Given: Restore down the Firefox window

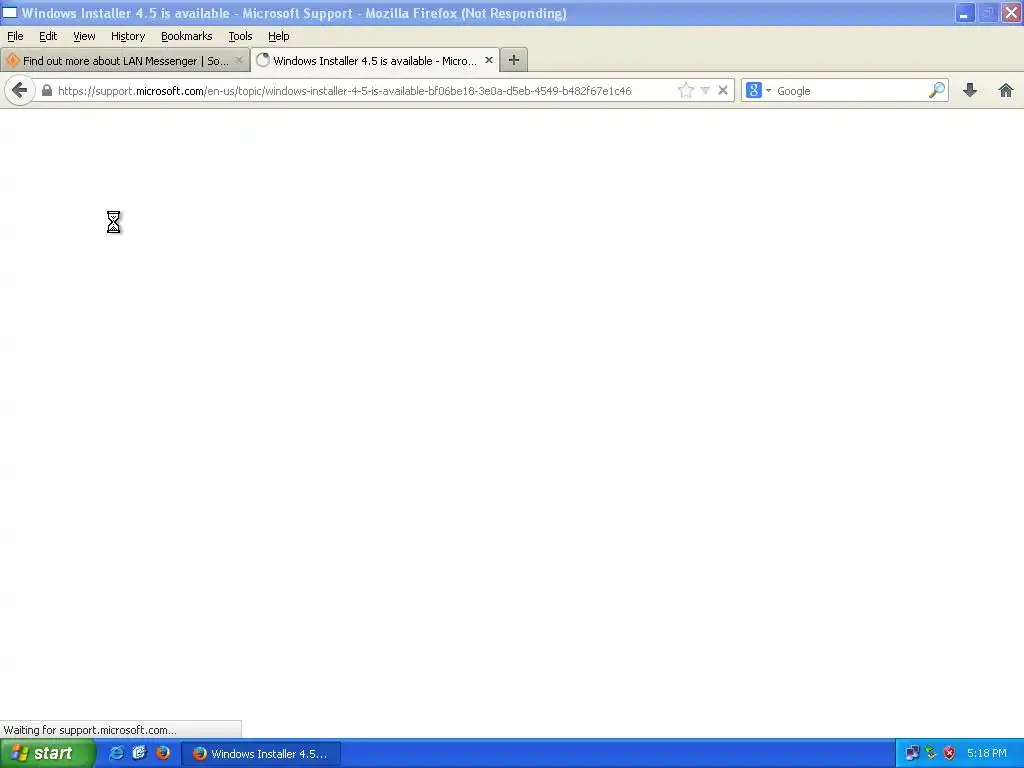Looking at the screenshot, I should pyautogui.click(x=988, y=12).
